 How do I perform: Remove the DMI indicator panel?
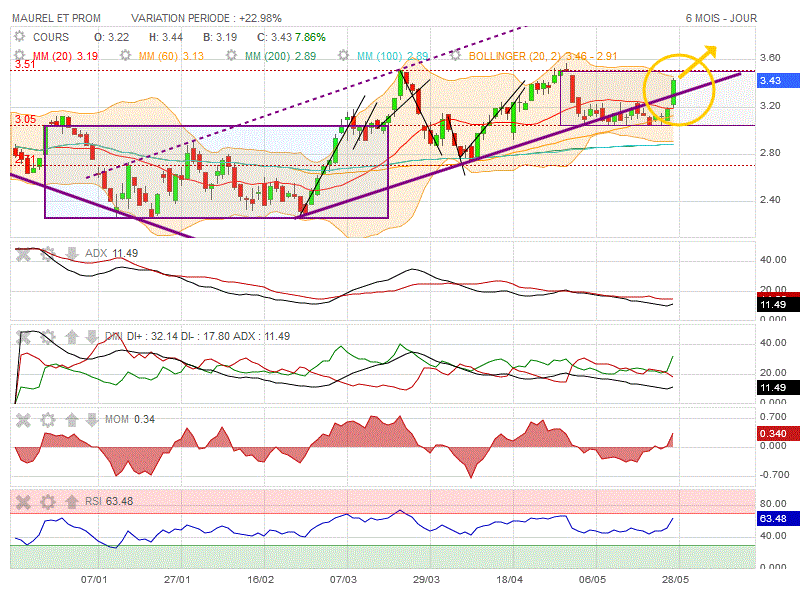coord(23,337)
